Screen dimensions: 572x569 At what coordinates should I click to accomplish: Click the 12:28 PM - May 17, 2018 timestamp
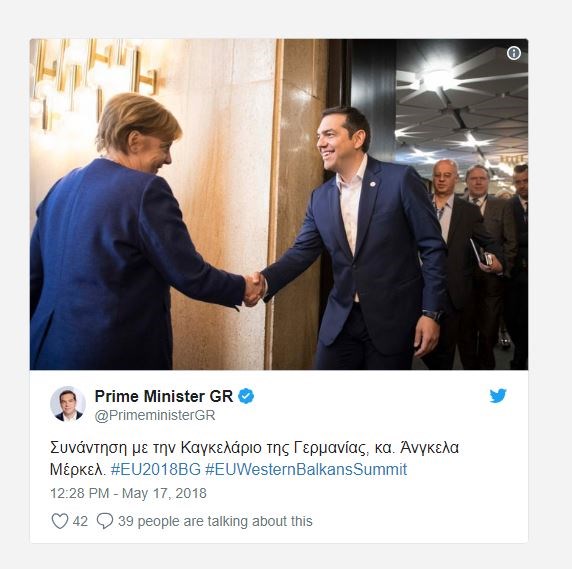click(128, 493)
